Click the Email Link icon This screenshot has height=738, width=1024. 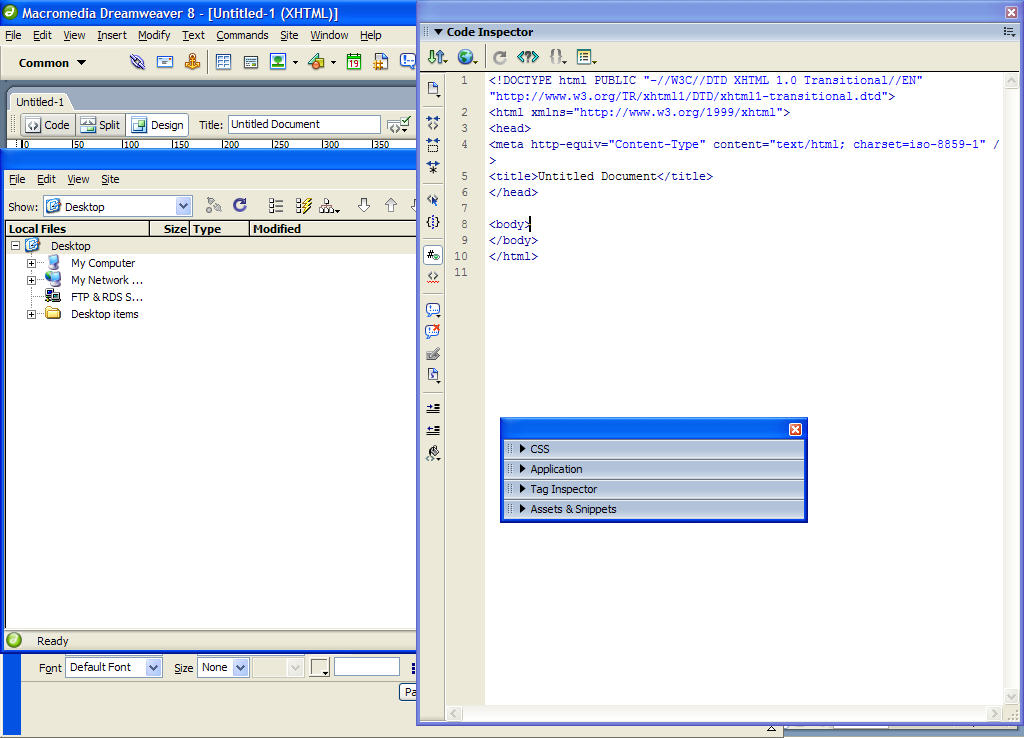165,62
